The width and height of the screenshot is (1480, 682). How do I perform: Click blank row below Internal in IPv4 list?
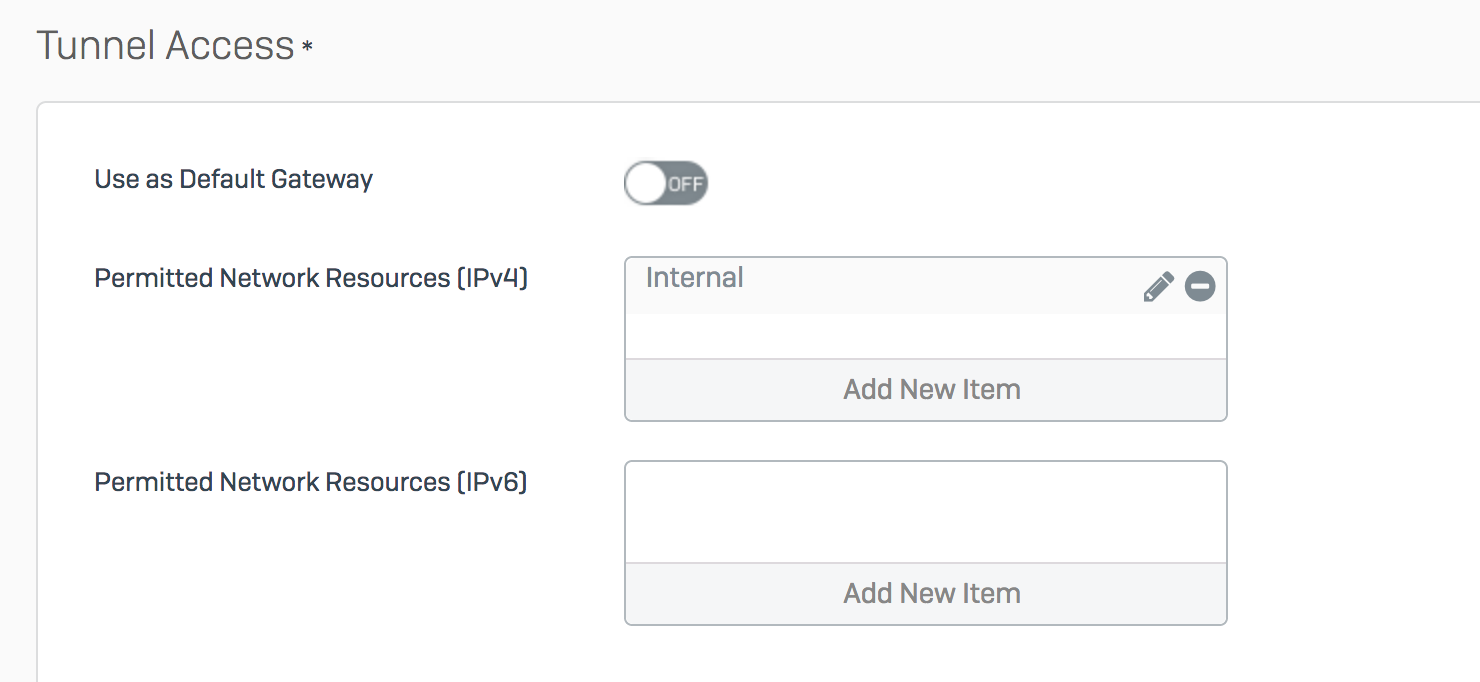(926, 336)
